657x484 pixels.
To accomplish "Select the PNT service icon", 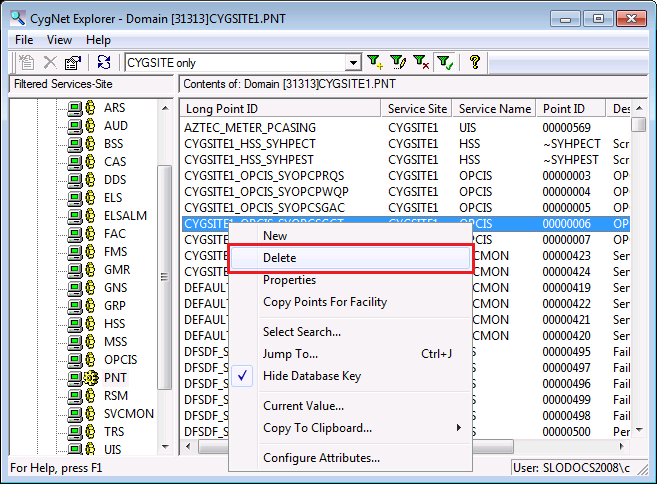I will [x=83, y=378].
